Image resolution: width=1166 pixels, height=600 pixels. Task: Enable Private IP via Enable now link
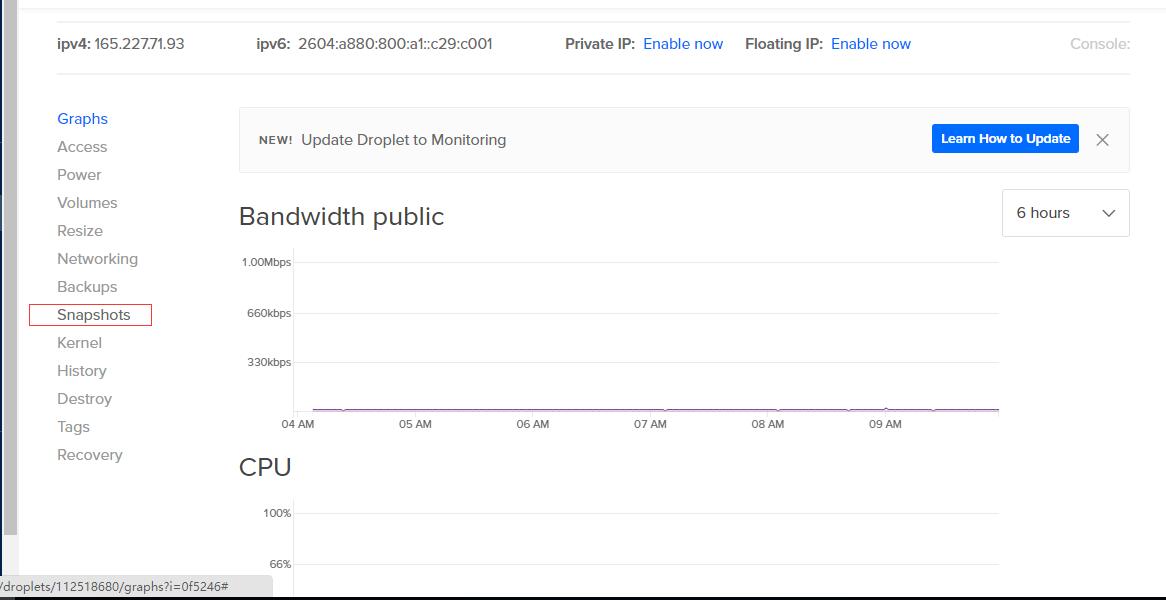(682, 44)
